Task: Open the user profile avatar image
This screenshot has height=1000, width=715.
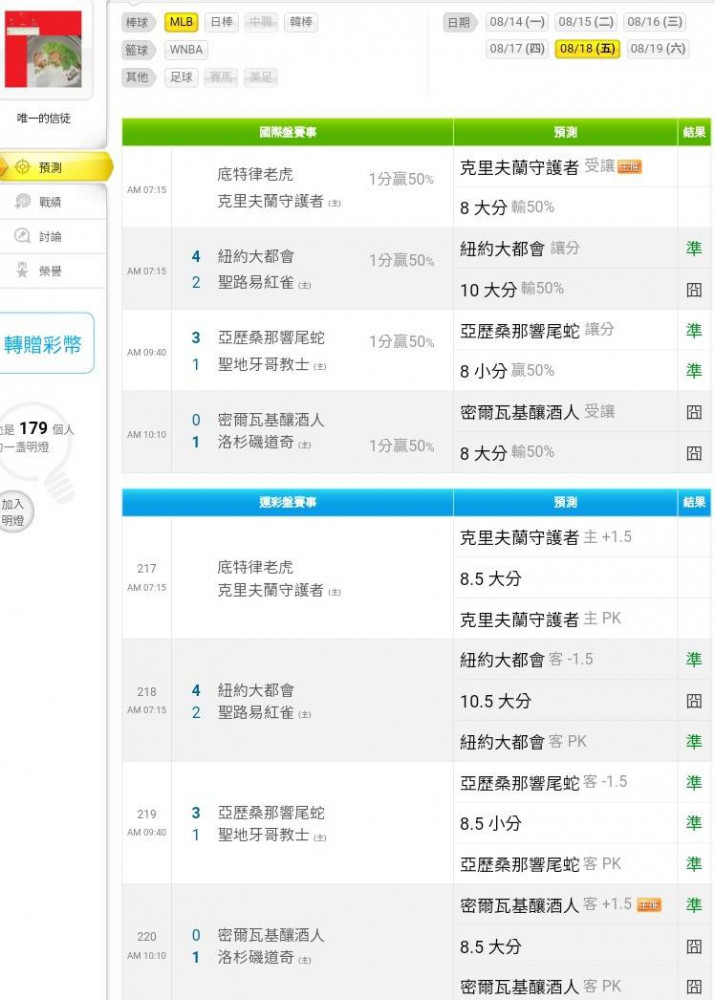Action: point(43,48)
